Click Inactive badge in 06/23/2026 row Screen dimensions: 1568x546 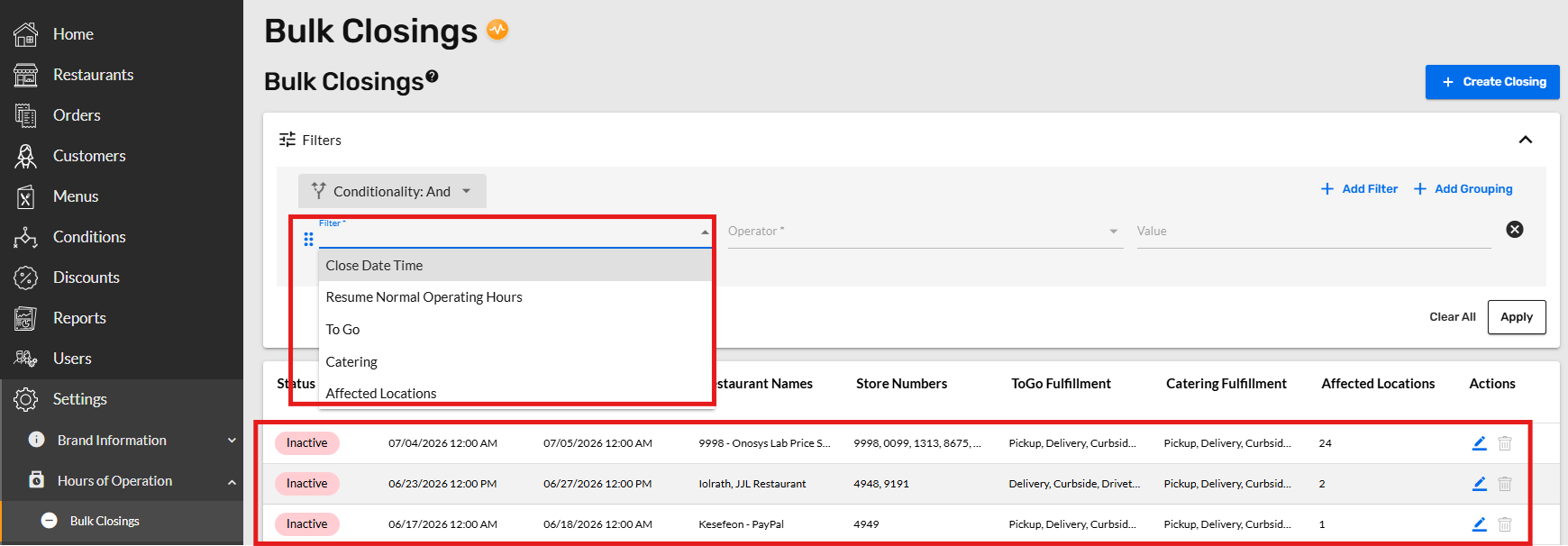(307, 484)
